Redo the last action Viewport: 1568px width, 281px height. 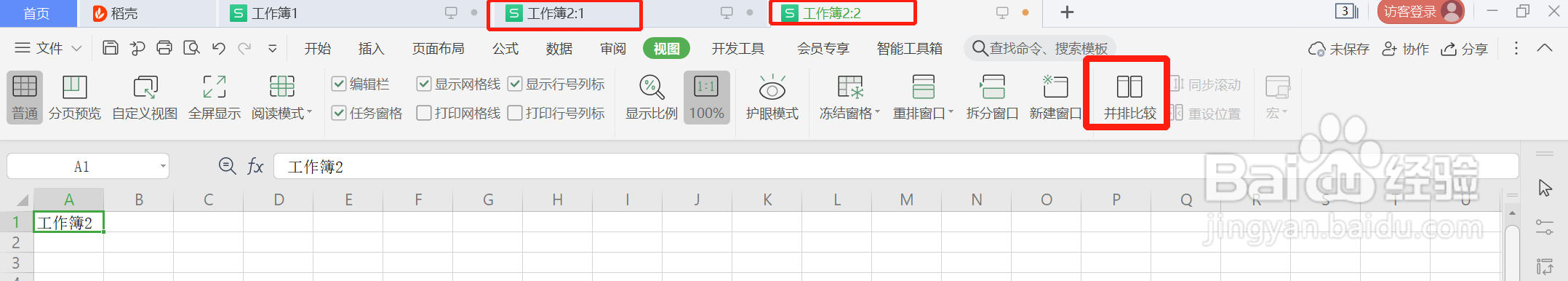244,48
